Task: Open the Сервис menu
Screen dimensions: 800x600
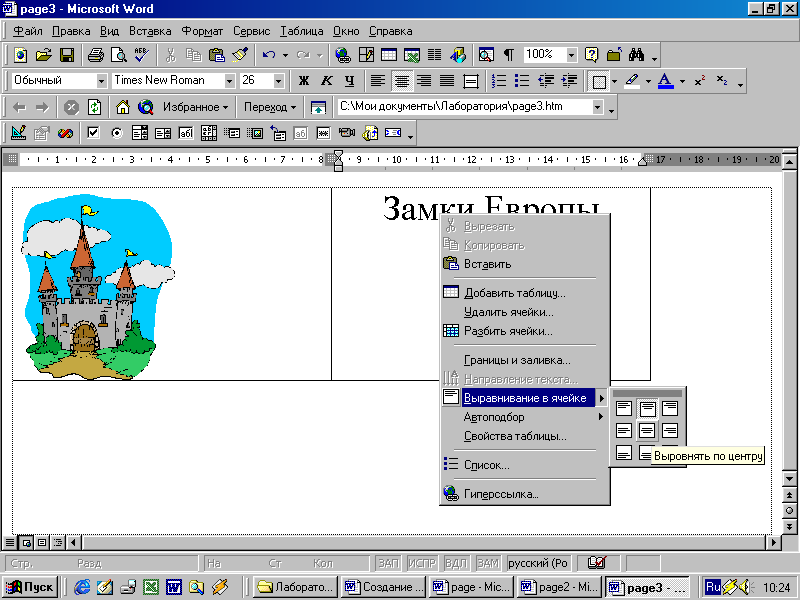Action: pyautogui.click(x=252, y=31)
